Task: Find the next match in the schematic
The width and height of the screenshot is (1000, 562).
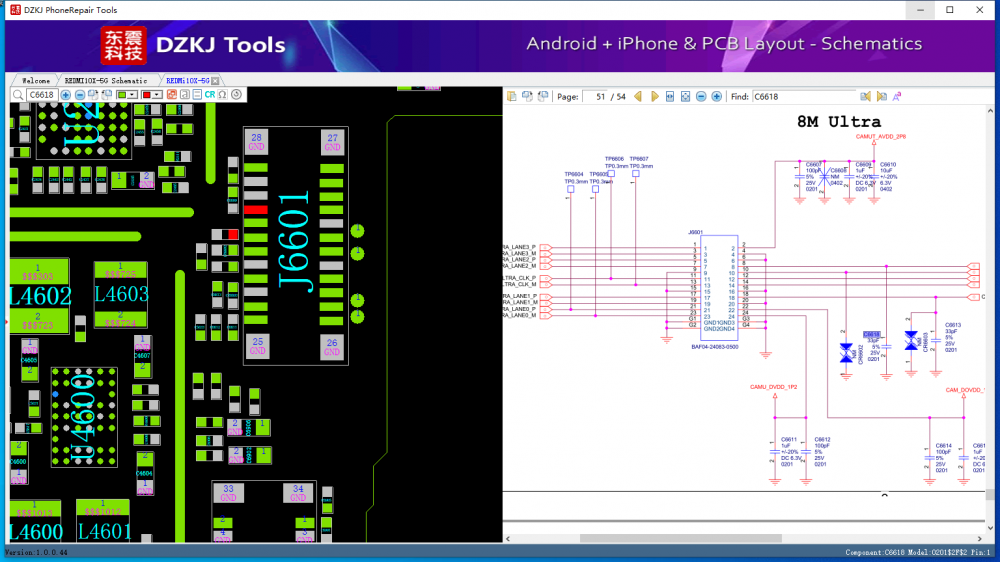Action: coord(882,97)
